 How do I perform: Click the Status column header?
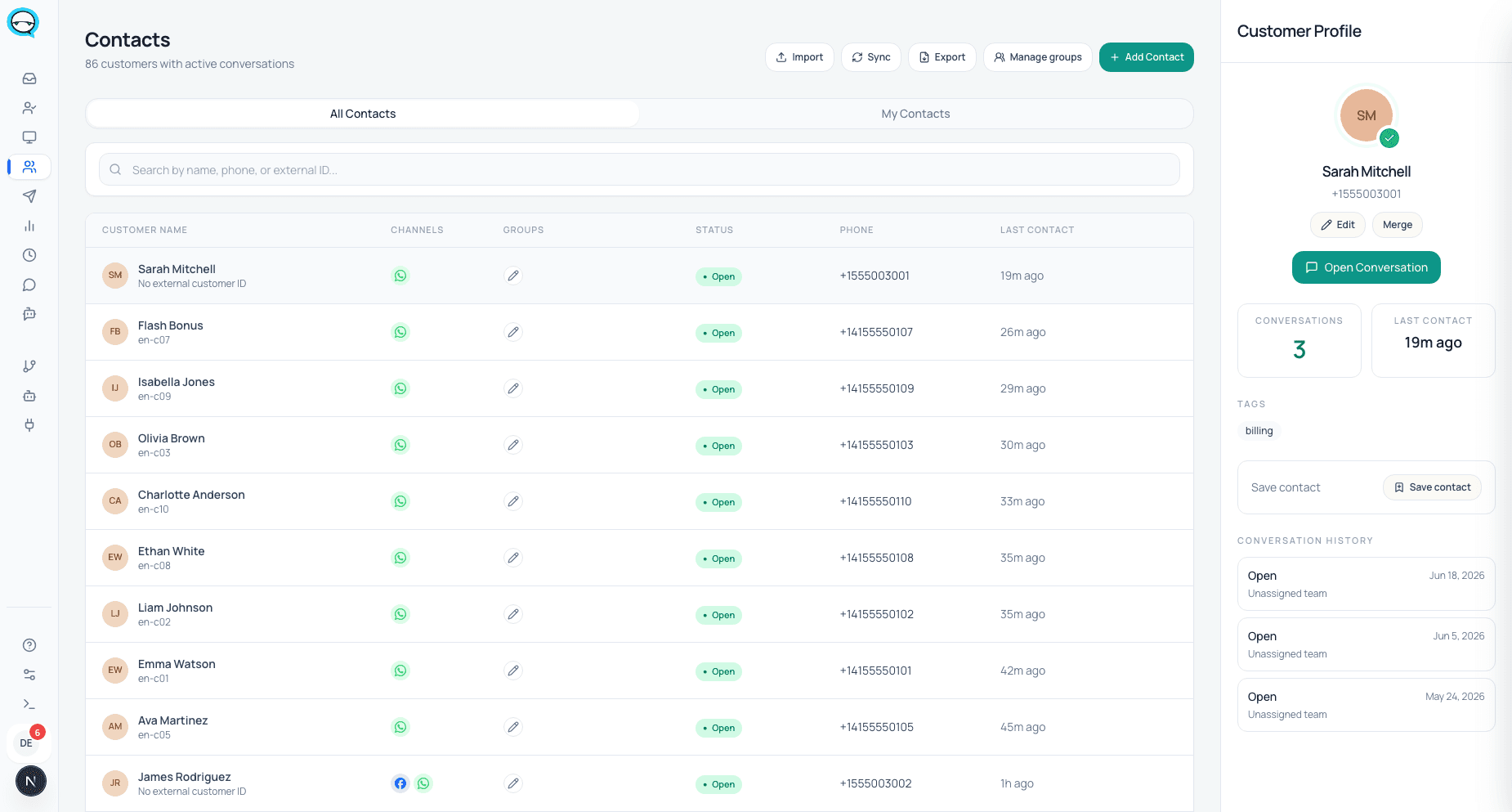click(x=714, y=230)
